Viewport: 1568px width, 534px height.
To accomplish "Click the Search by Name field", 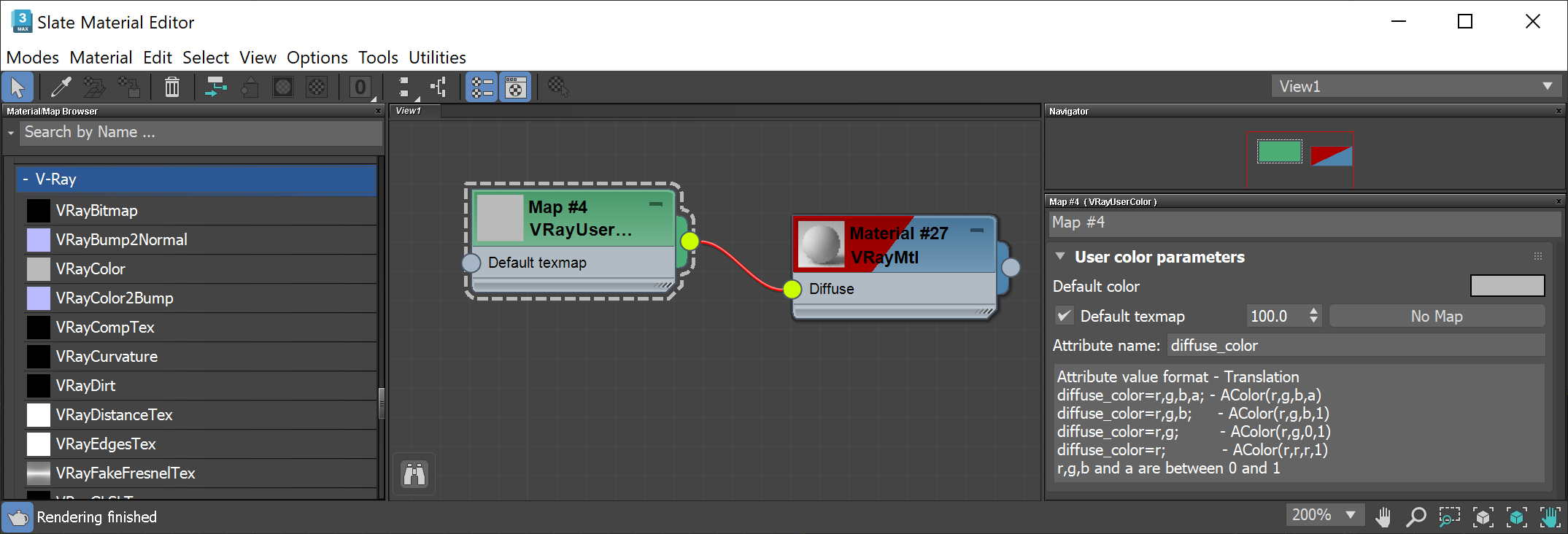I will coord(201,133).
